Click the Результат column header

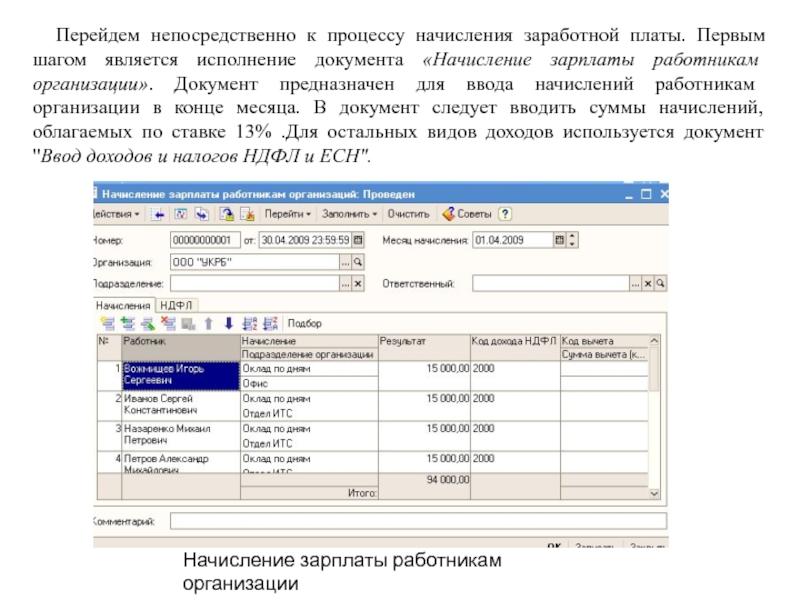424,348
